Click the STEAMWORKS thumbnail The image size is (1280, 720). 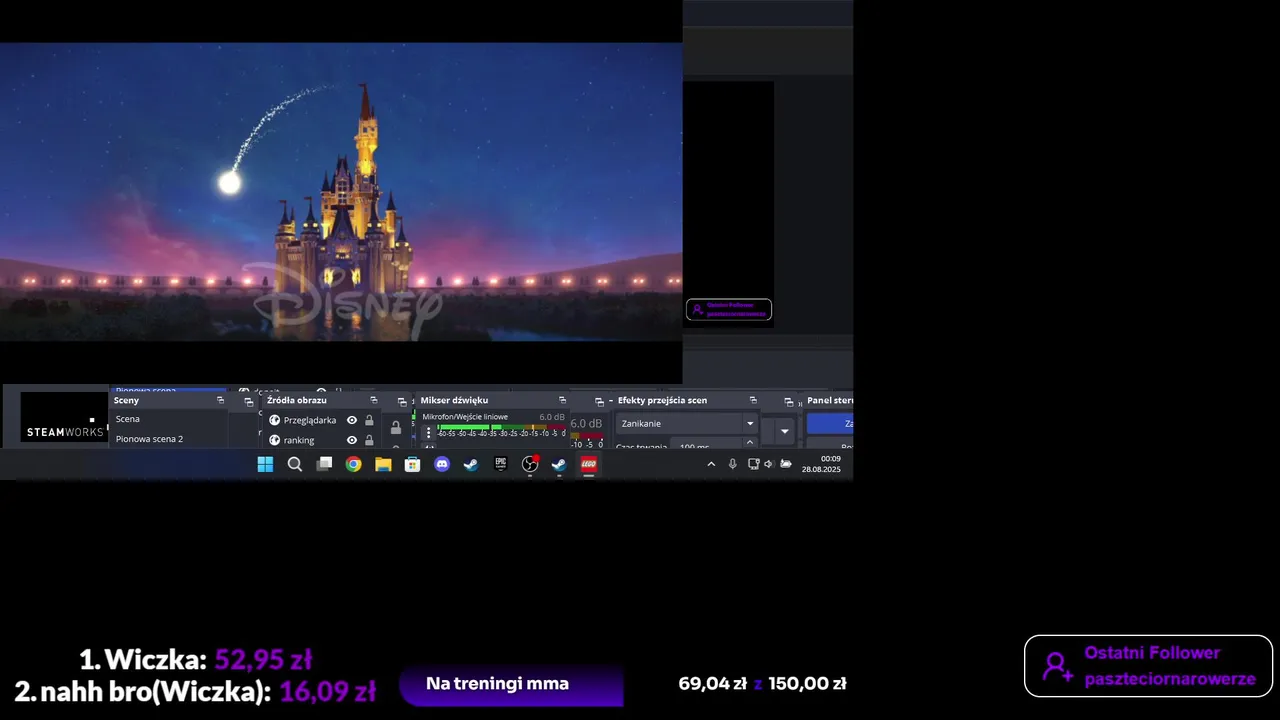64,417
